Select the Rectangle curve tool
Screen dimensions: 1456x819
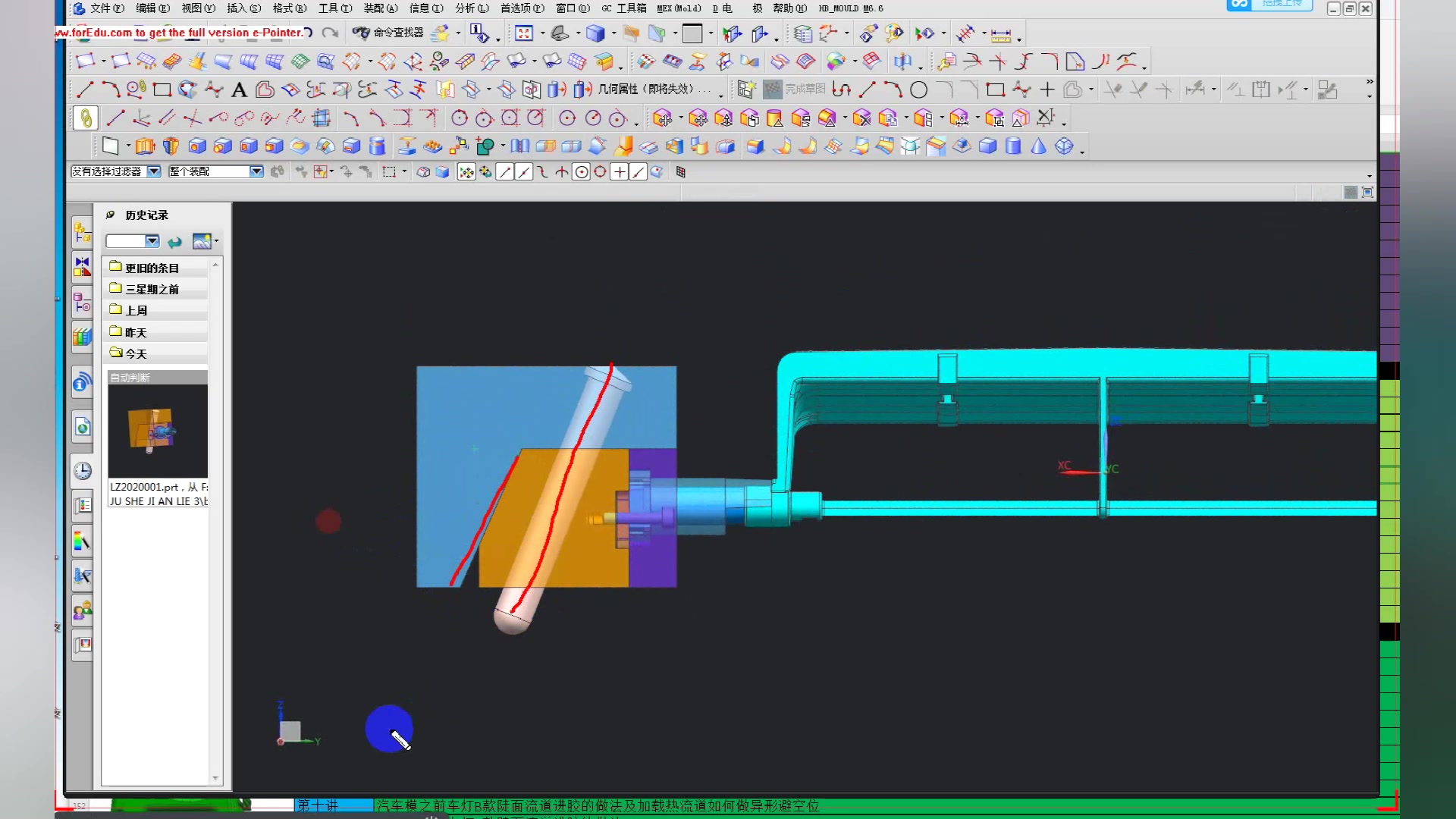point(162,90)
